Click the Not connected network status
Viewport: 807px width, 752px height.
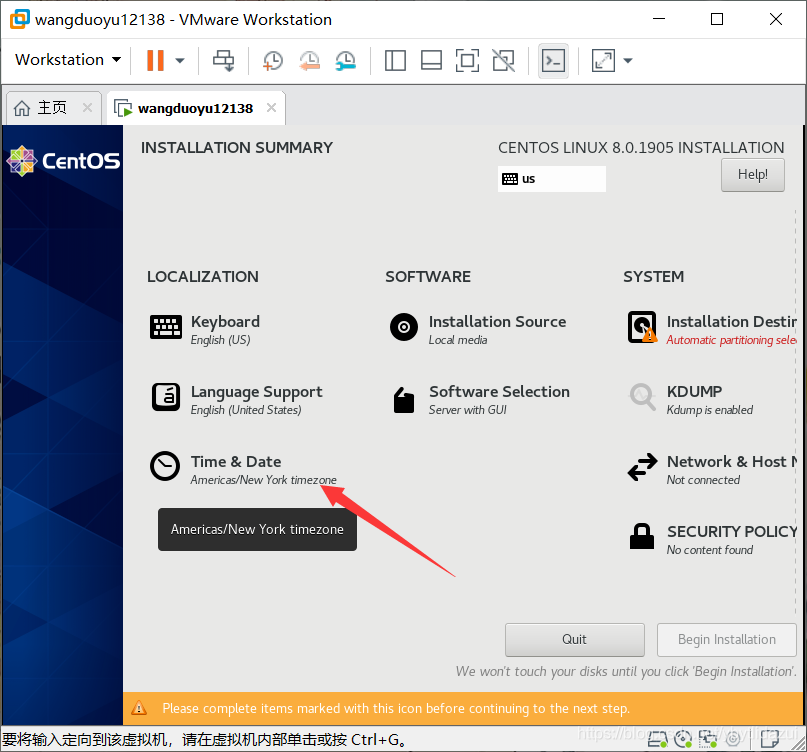703,480
